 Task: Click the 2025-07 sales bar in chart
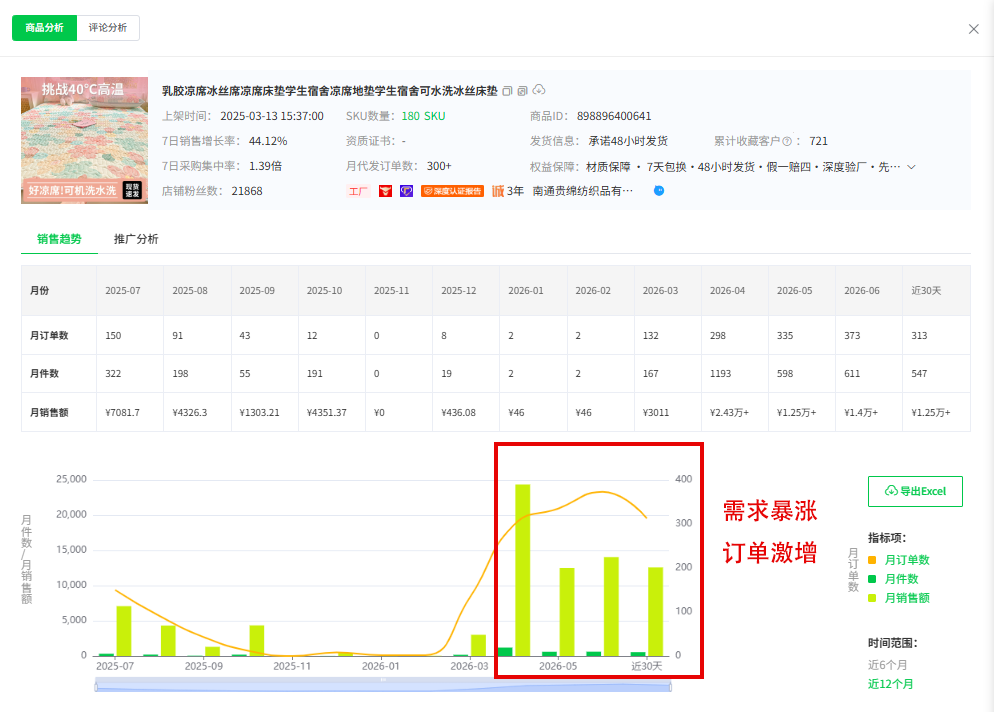coord(124,631)
